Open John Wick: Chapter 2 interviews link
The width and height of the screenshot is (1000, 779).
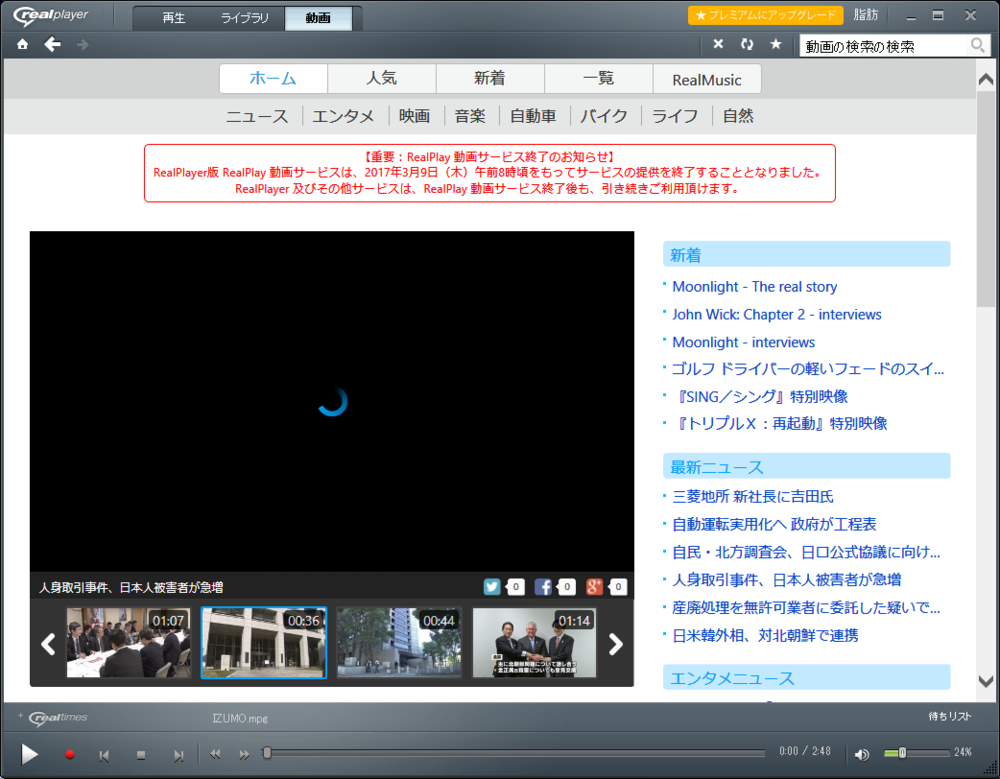pyautogui.click(x=777, y=315)
